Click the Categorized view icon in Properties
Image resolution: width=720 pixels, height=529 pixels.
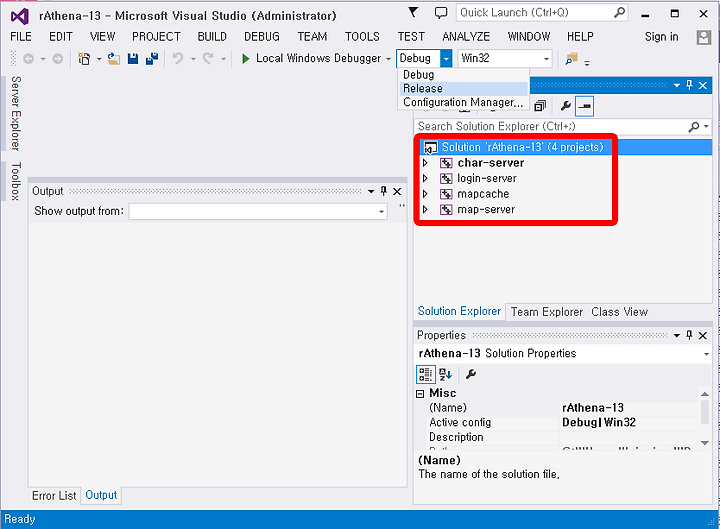pos(425,374)
